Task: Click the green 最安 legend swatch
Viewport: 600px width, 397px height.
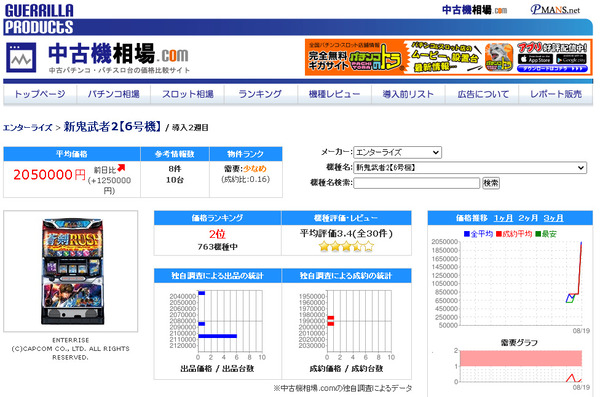Action: pos(538,234)
